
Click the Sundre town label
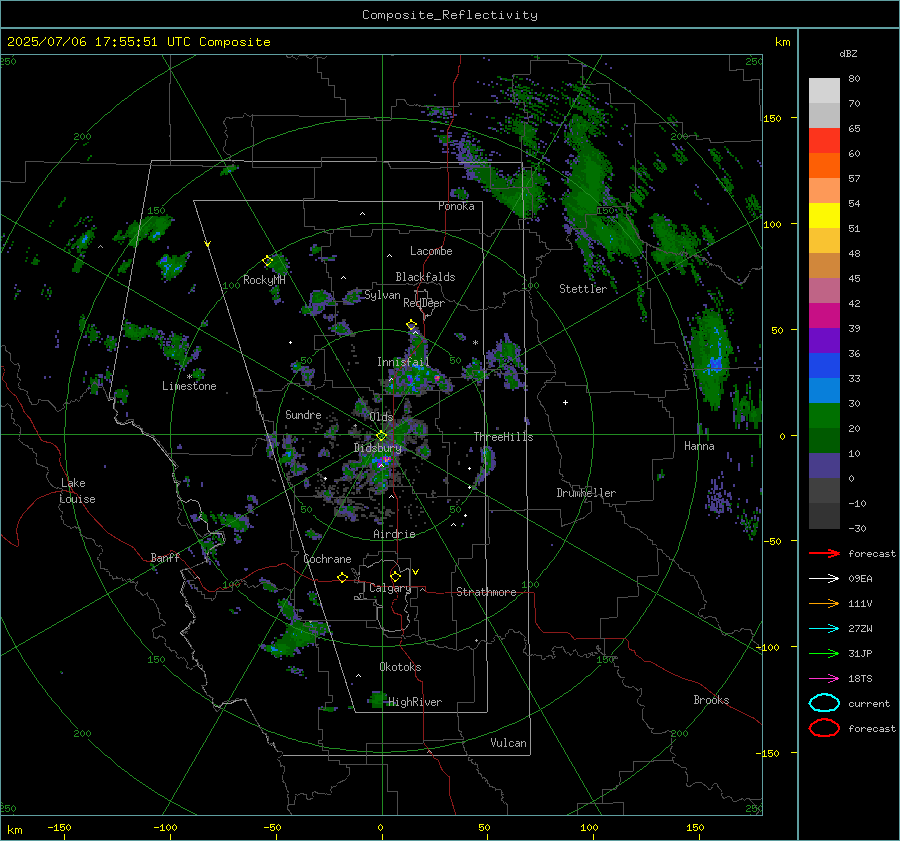point(303,414)
